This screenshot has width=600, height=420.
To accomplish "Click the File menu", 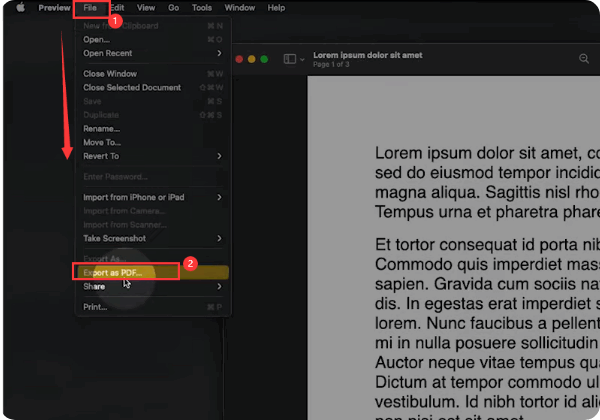I will point(90,8).
